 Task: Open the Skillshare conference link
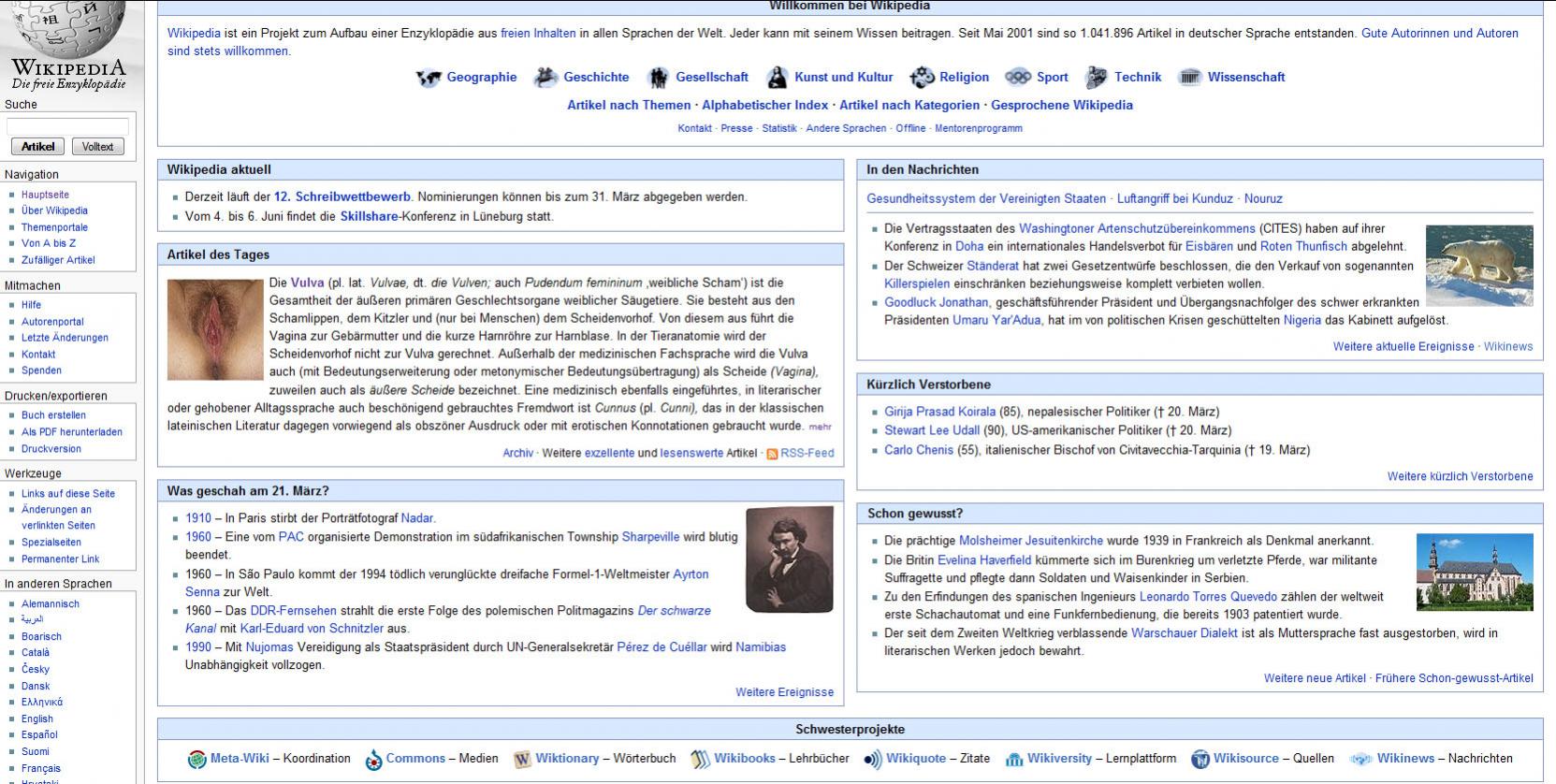click(x=369, y=217)
